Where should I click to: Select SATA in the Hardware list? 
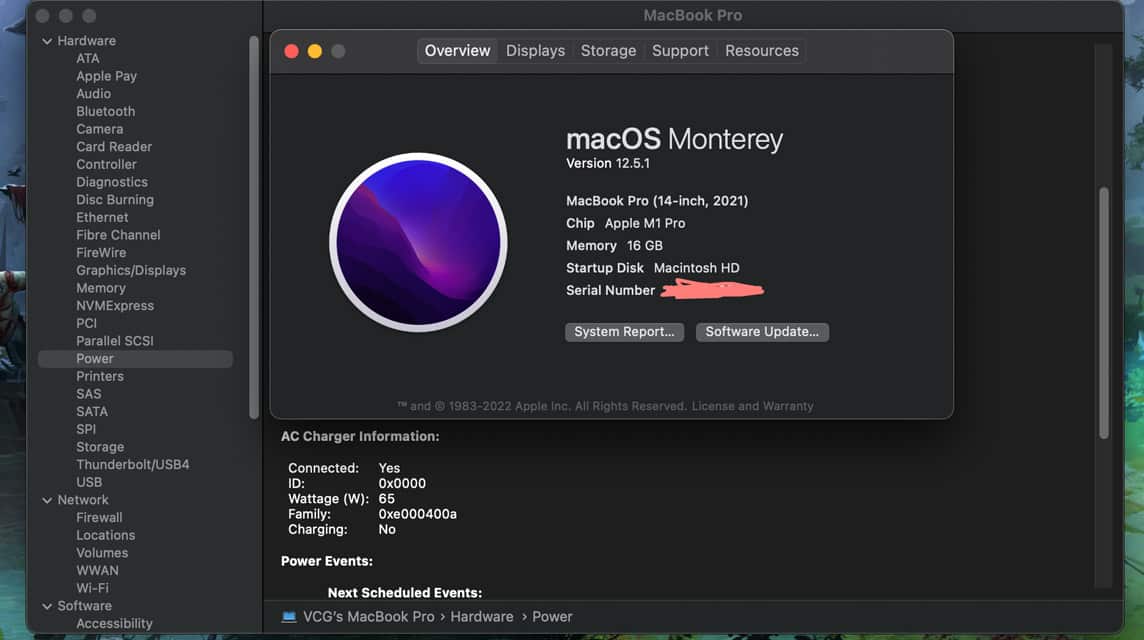point(92,412)
